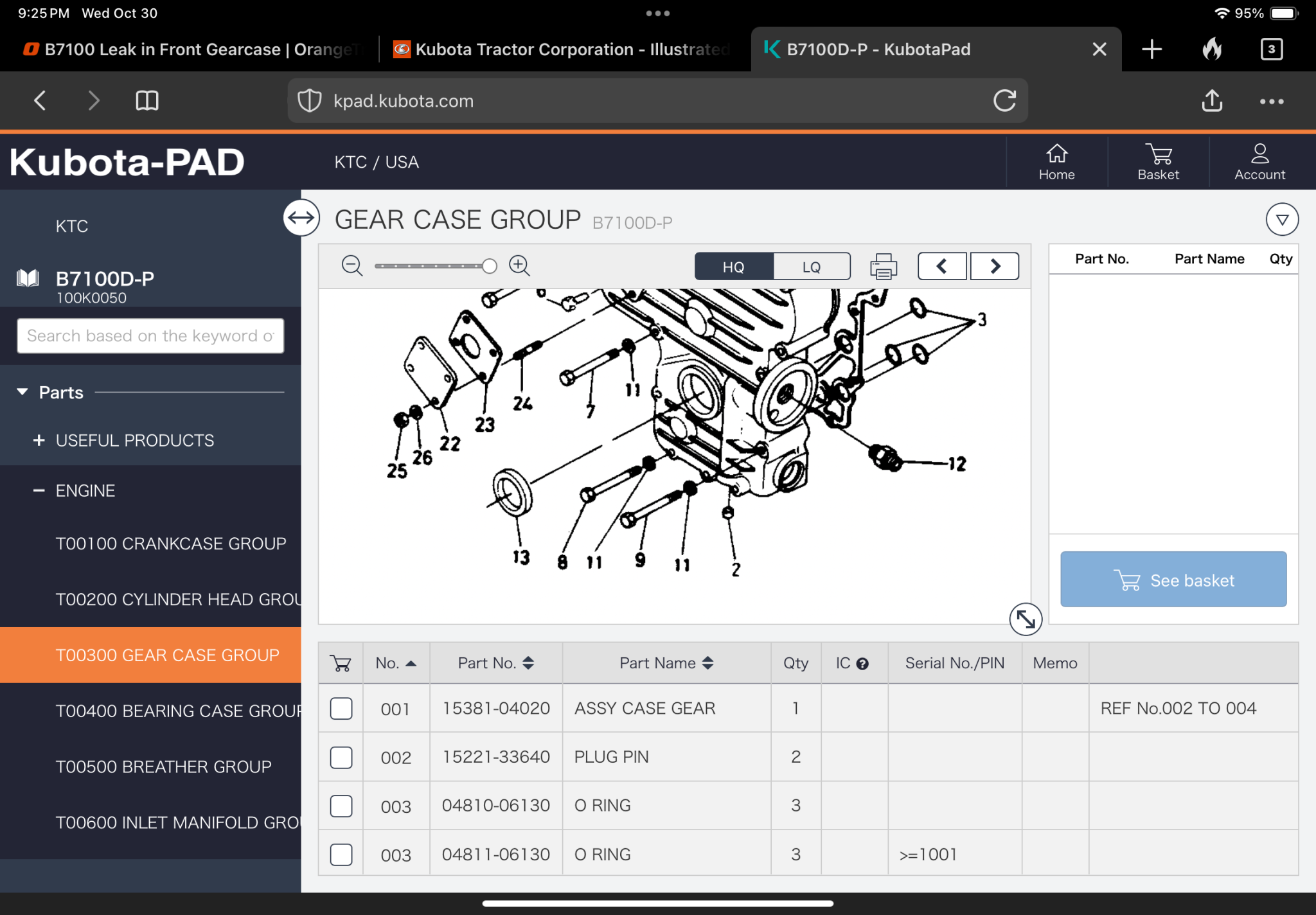Open T00200 CYLINDER HEAD GROUP
This screenshot has height=915, width=1316.
point(178,600)
